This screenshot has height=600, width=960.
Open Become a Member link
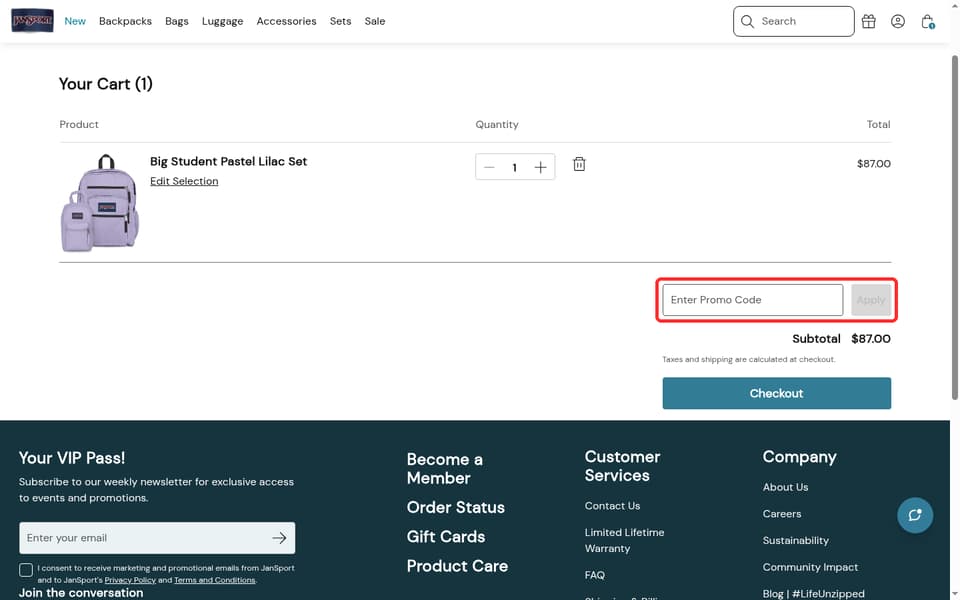pyautogui.click(x=444, y=468)
